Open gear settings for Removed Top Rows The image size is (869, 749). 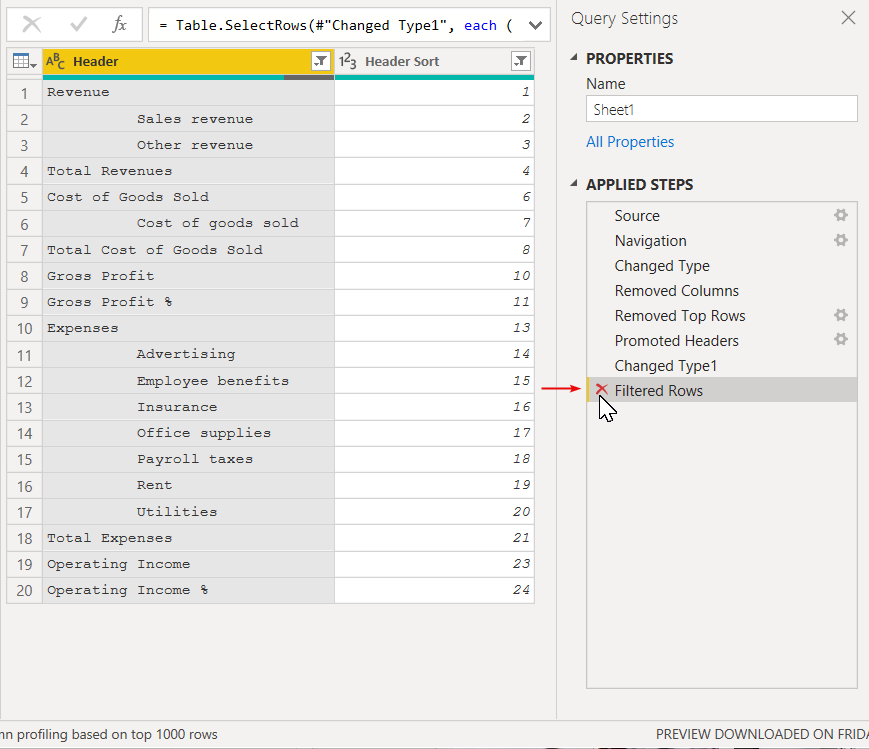pos(841,315)
